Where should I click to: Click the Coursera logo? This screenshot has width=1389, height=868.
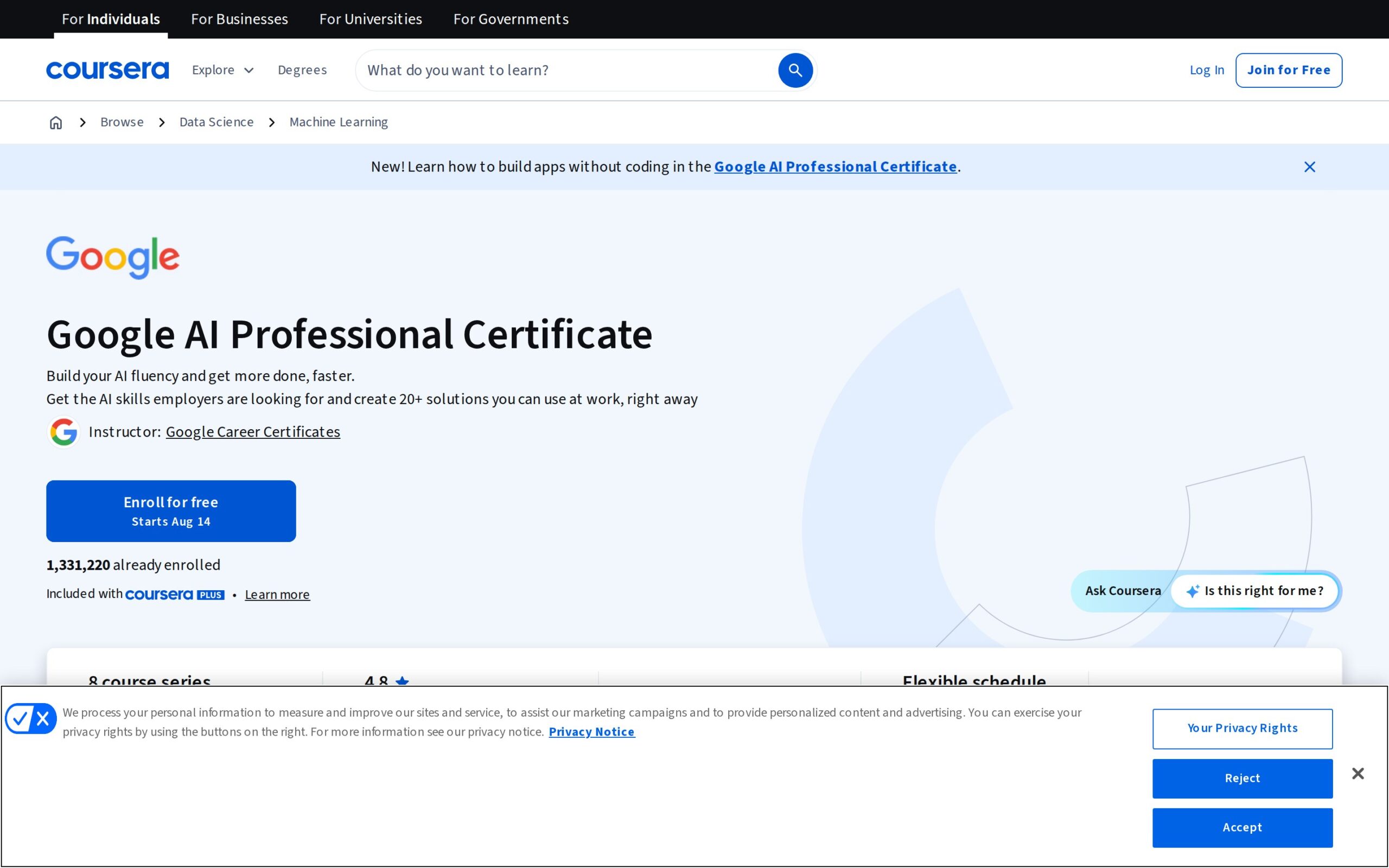[107, 70]
